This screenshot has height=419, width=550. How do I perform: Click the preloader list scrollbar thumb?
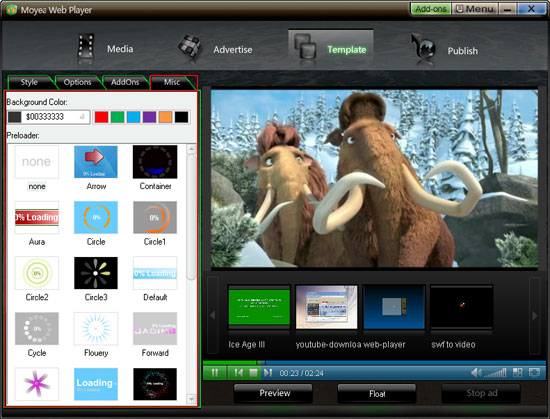[192, 217]
